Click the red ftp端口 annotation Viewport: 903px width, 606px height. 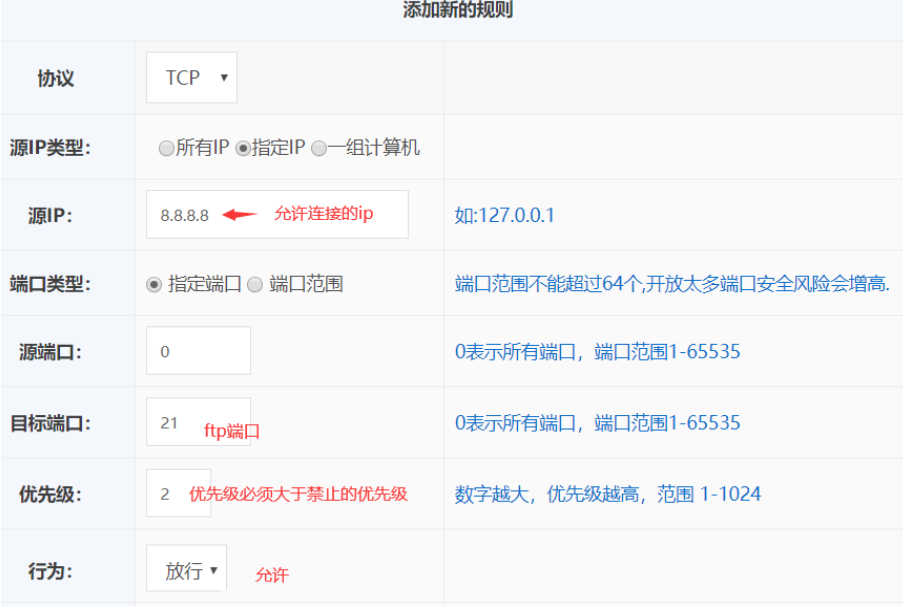[x=232, y=431]
